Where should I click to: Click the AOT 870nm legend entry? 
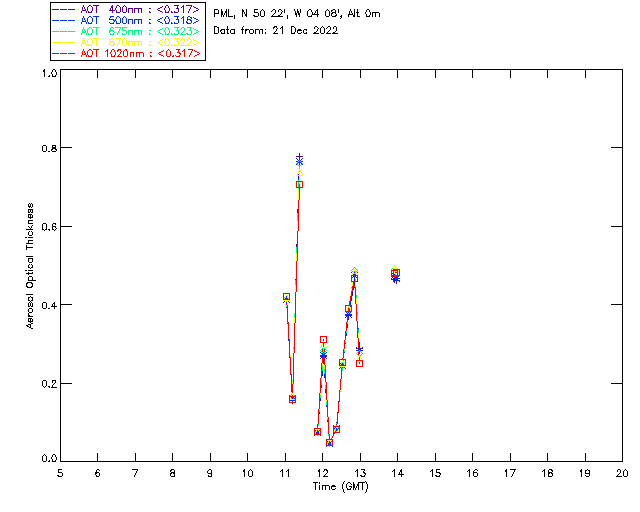[x=127, y=42]
